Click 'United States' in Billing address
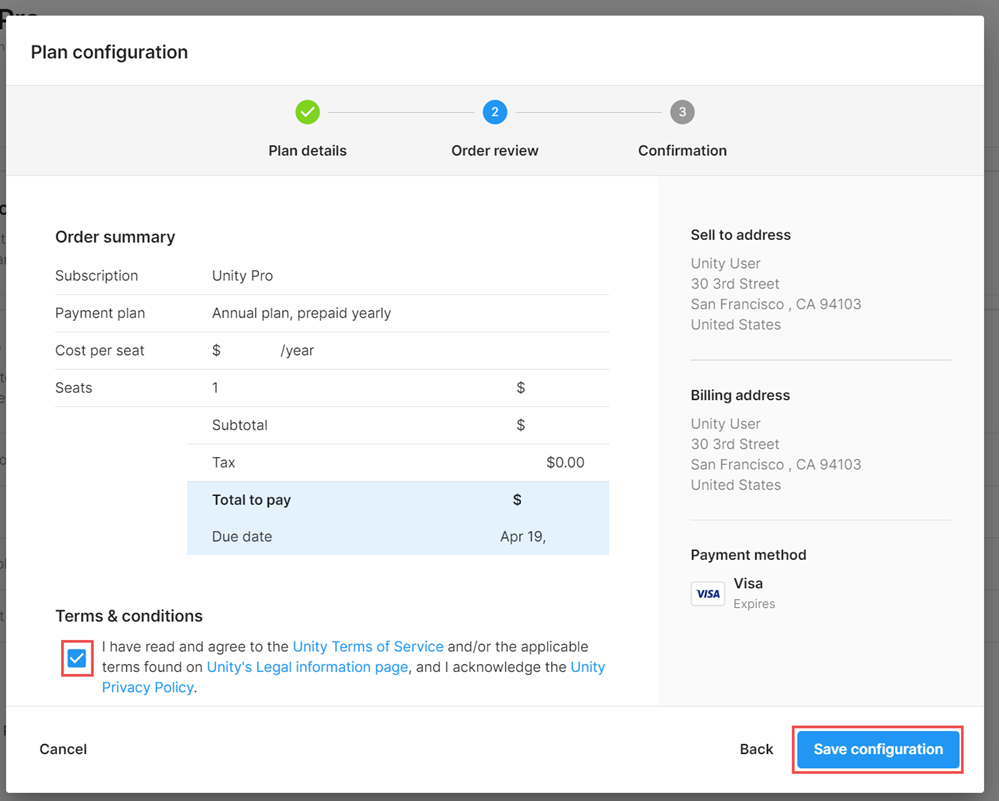The width and height of the screenshot is (1000, 801). [736, 485]
